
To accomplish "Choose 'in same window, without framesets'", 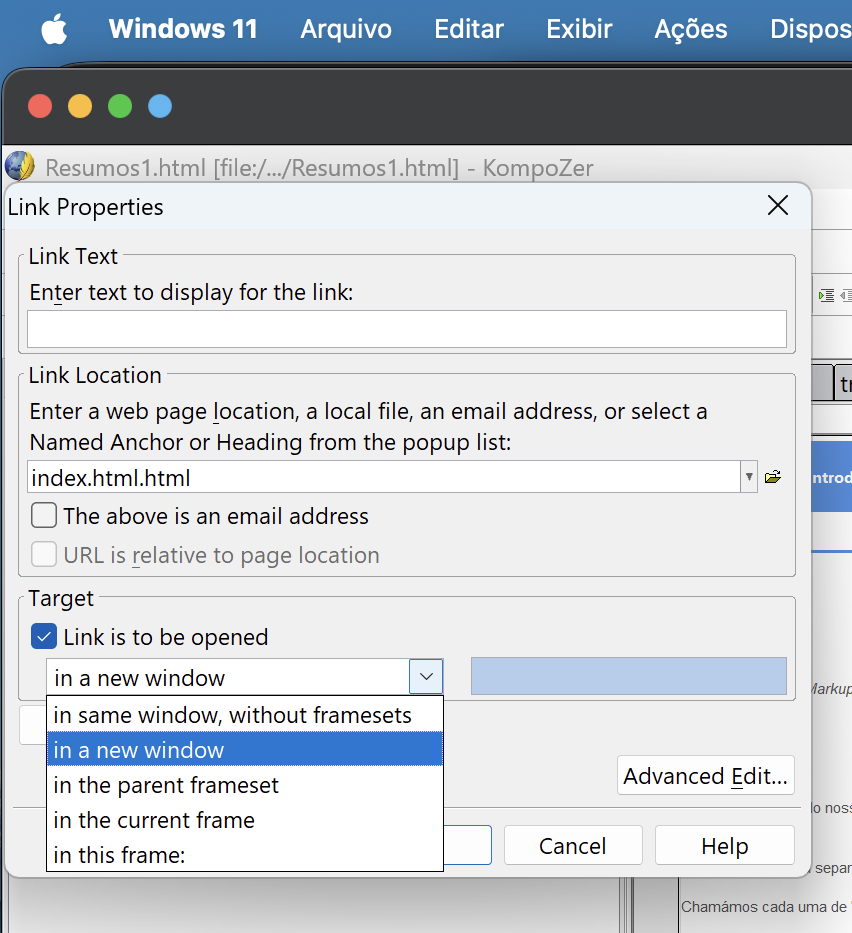I will (x=232, y=715).
